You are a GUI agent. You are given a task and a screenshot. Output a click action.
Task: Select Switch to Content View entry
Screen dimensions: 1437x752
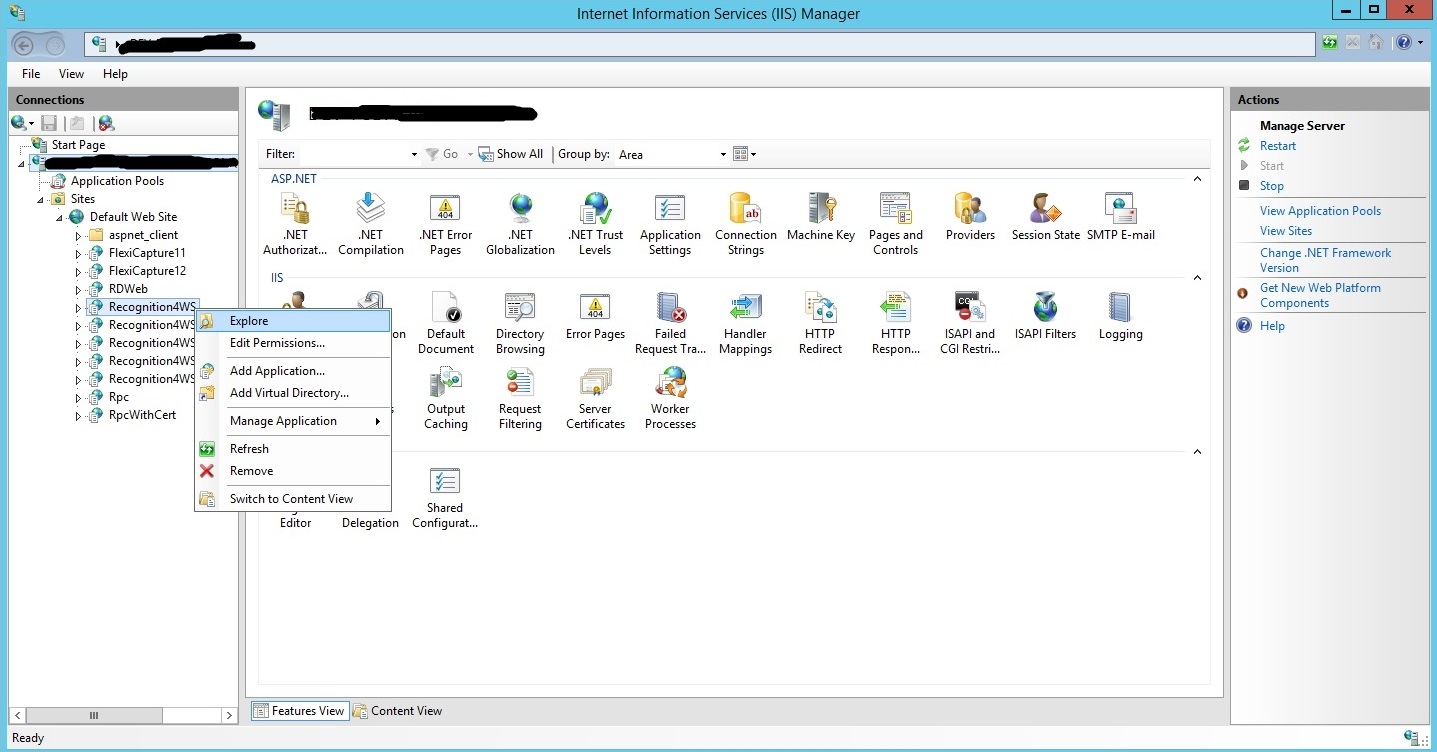click(x=292, y=499)
